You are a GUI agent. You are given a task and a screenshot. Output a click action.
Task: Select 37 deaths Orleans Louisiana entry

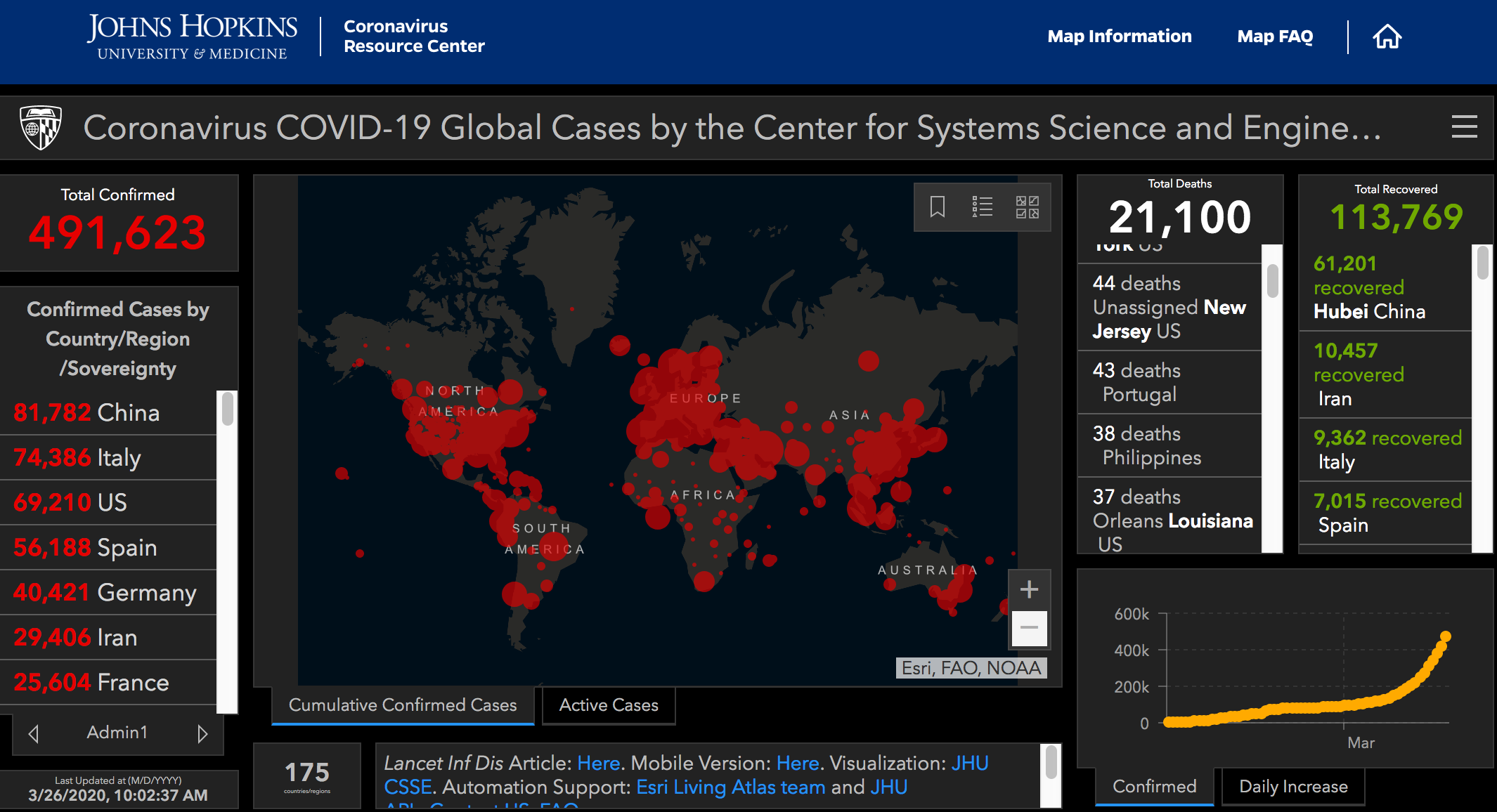click(1169, 517)
